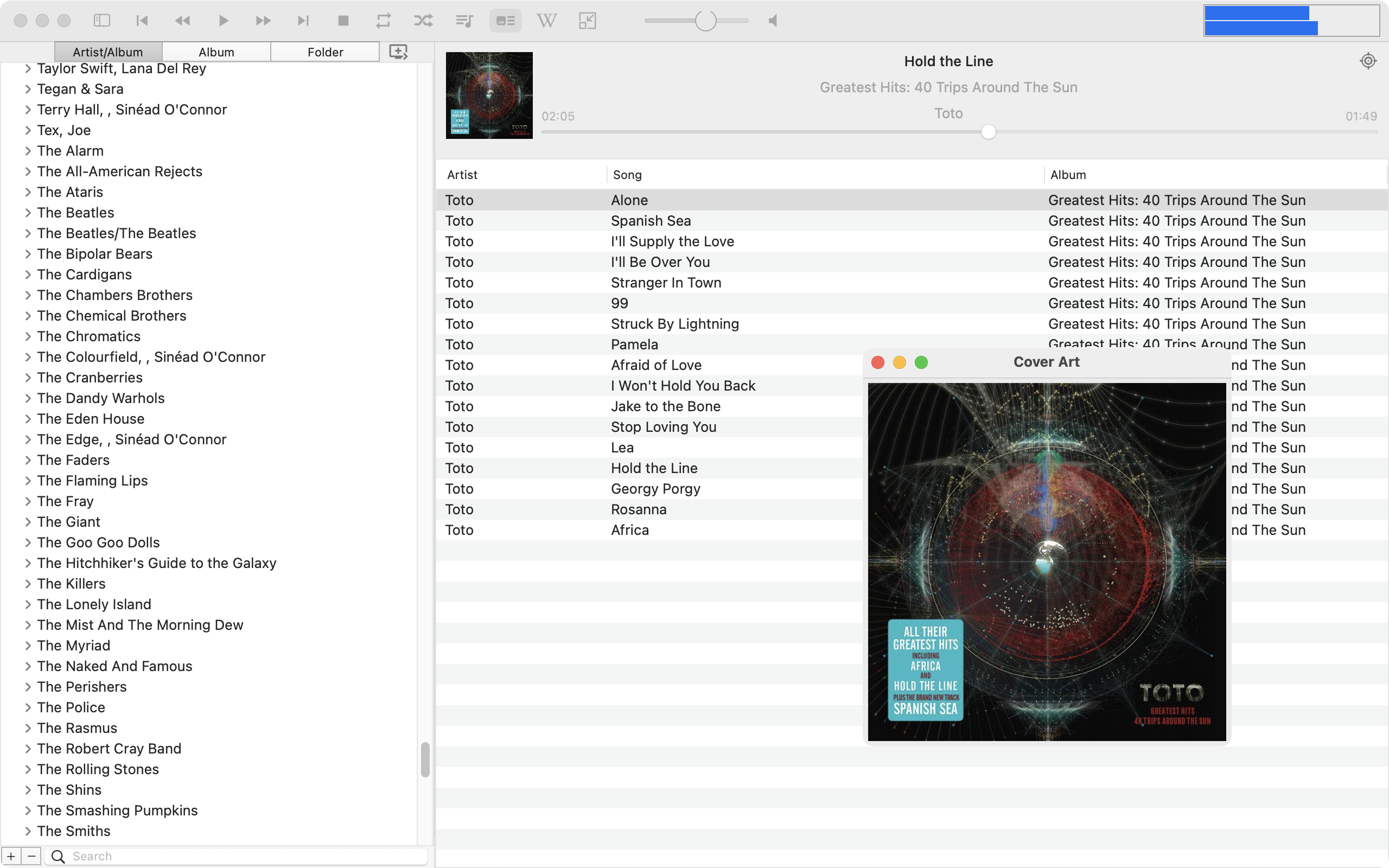Click the large Cover Art image

pos(1047,562)
